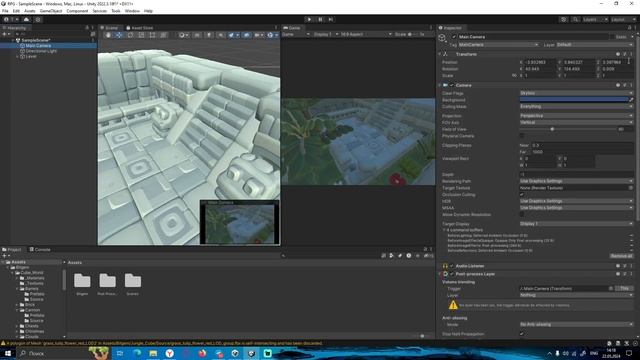Open Target Display dropdown
This screenshot has height=360, width=640.
tap(576, 224)
